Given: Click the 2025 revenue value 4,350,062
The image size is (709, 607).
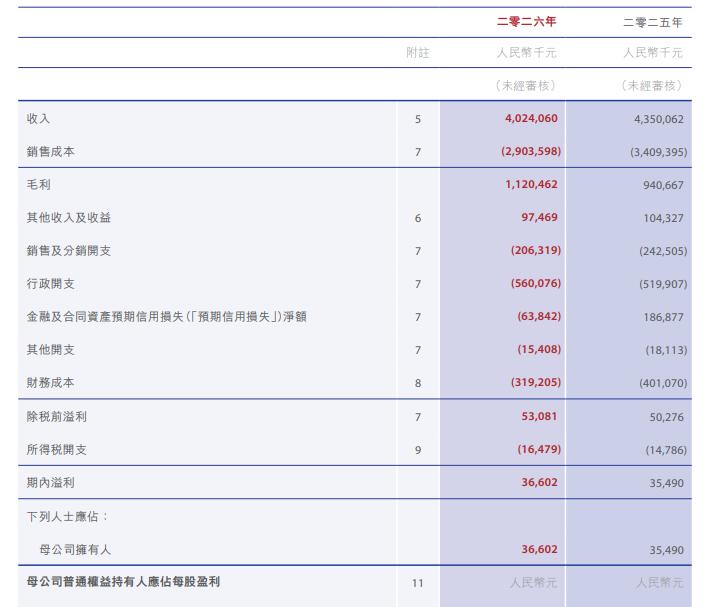Looking at the screenshot, I should click(x=659, y=119).
